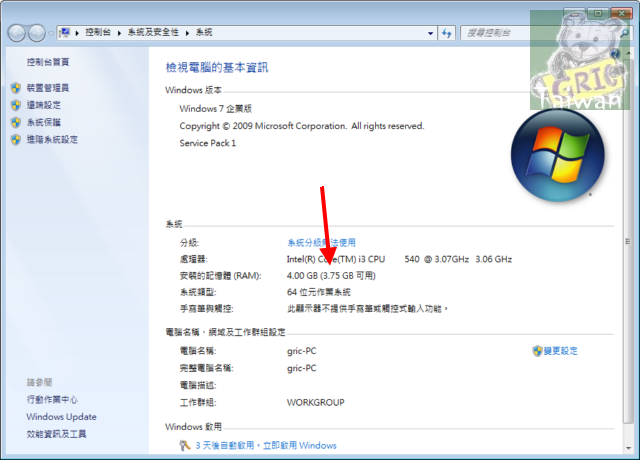
Task: Expand the arrow after the computer icon
Action: coord(77,33)
